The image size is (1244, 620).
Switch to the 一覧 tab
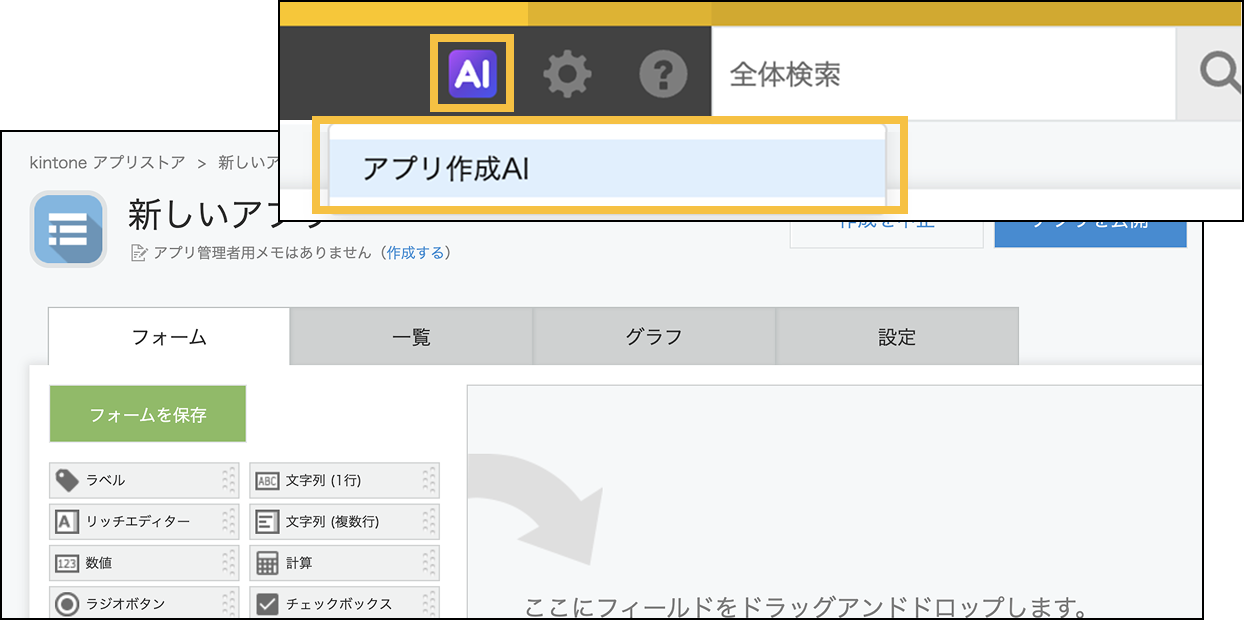point(411,337)
